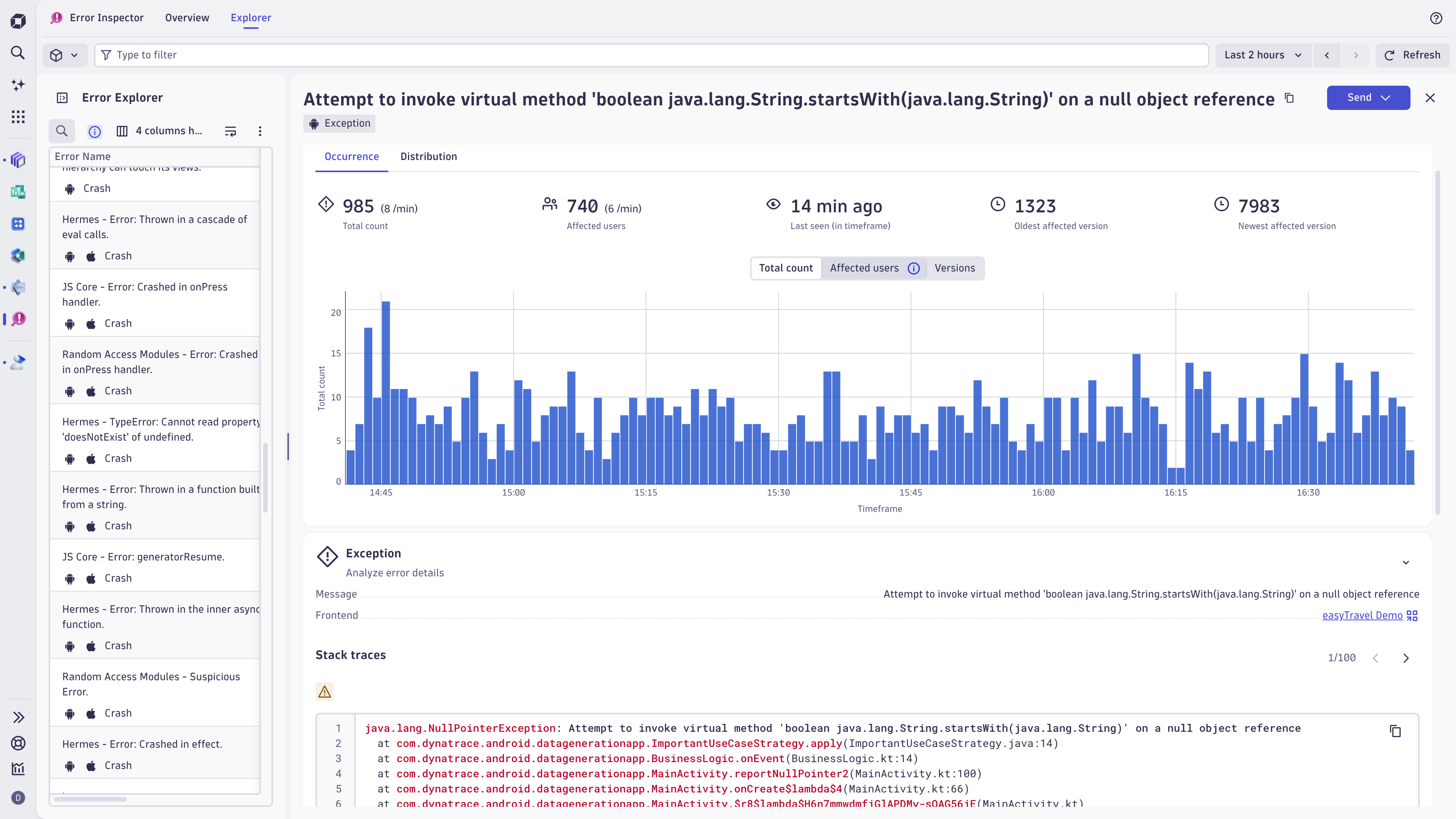Copy the stack trace using the copy icon

[1395, 731]
